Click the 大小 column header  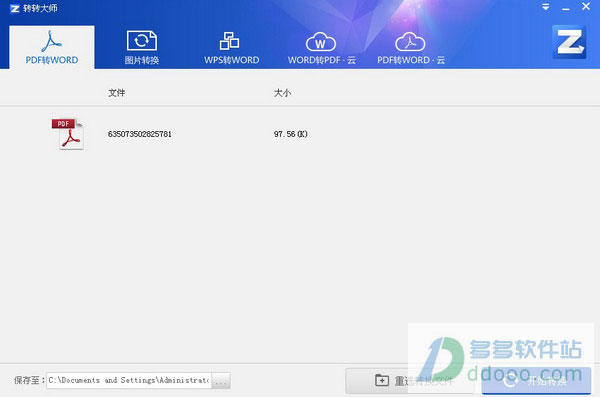[x=282, y=93]
